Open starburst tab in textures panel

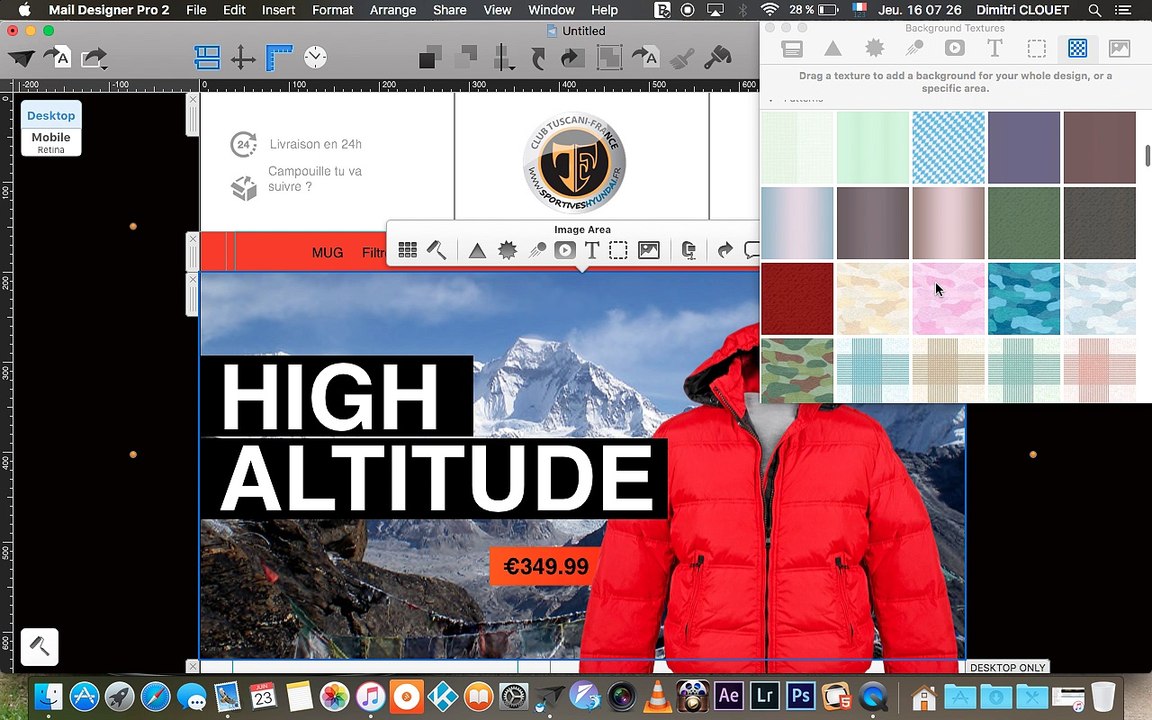874,48
